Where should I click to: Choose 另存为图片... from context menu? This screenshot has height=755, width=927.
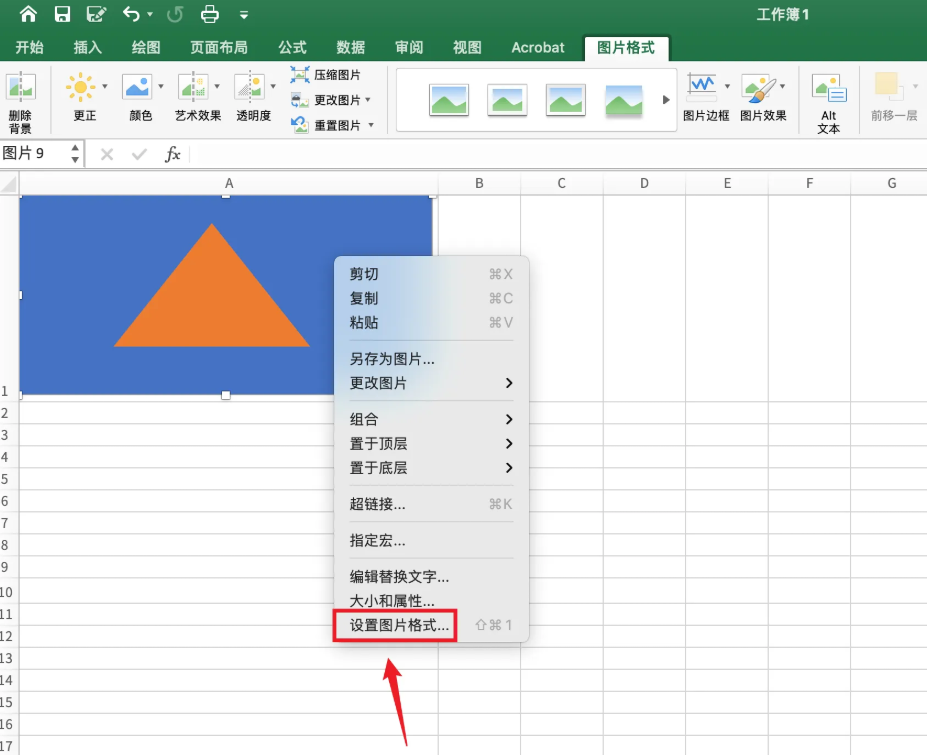(431, 359)
